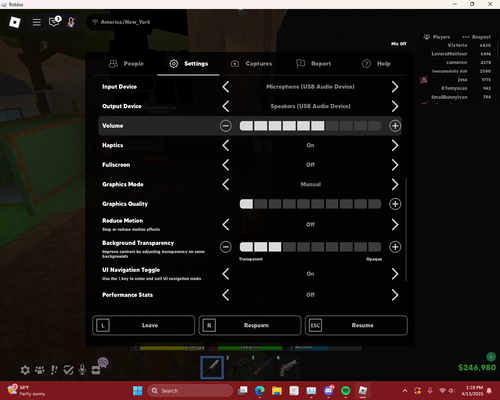Screen dimensions: 500x400
Task: Toggle Reduce Motion with its left arrow
Action: (x=226, y=225)
